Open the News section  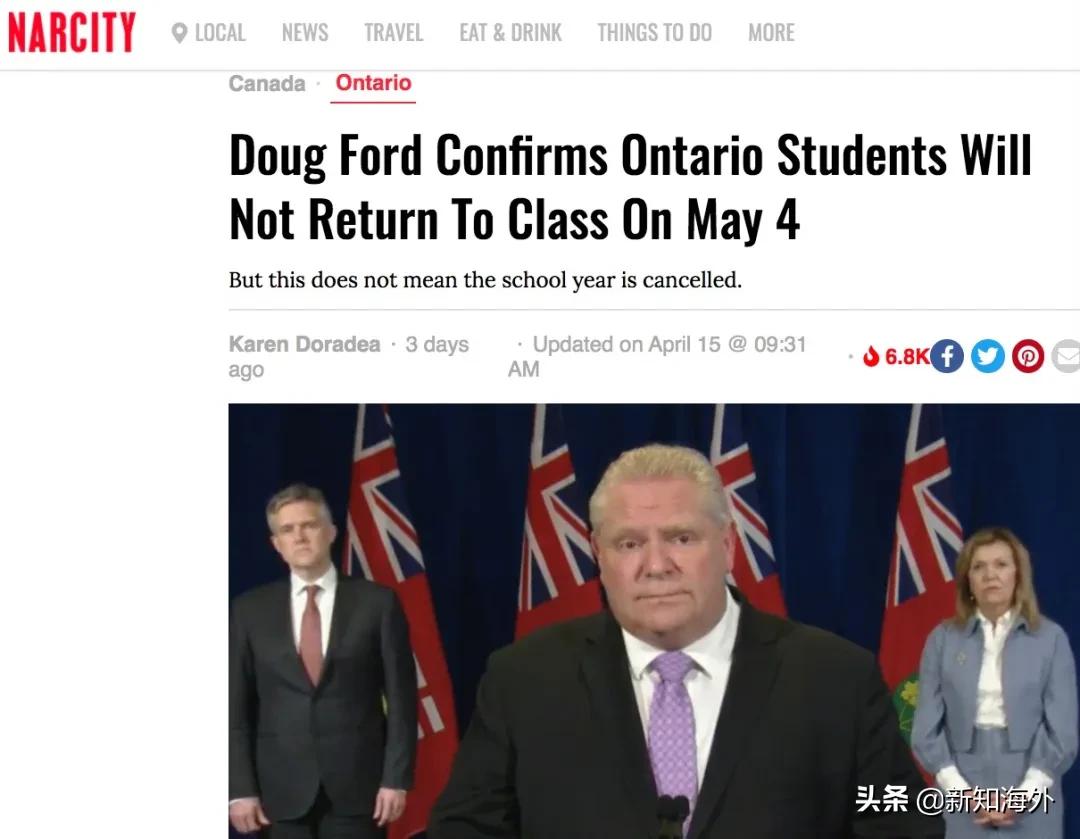[x=305, y=33]
